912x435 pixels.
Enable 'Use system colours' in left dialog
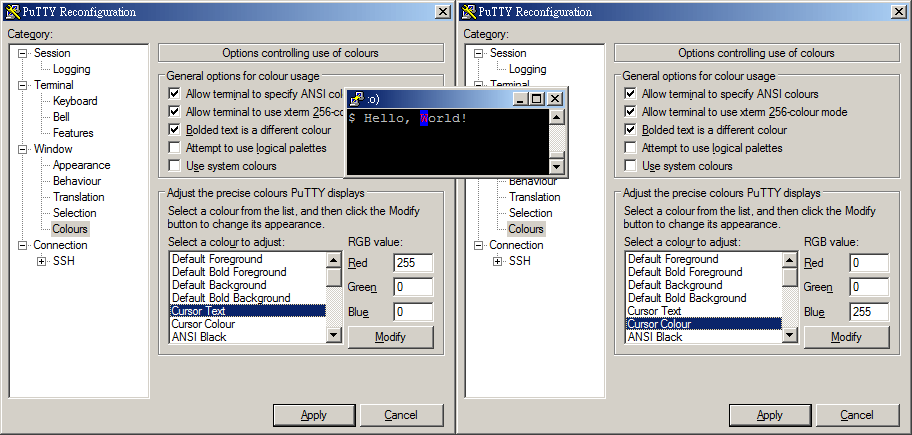[x=174, y=166]
